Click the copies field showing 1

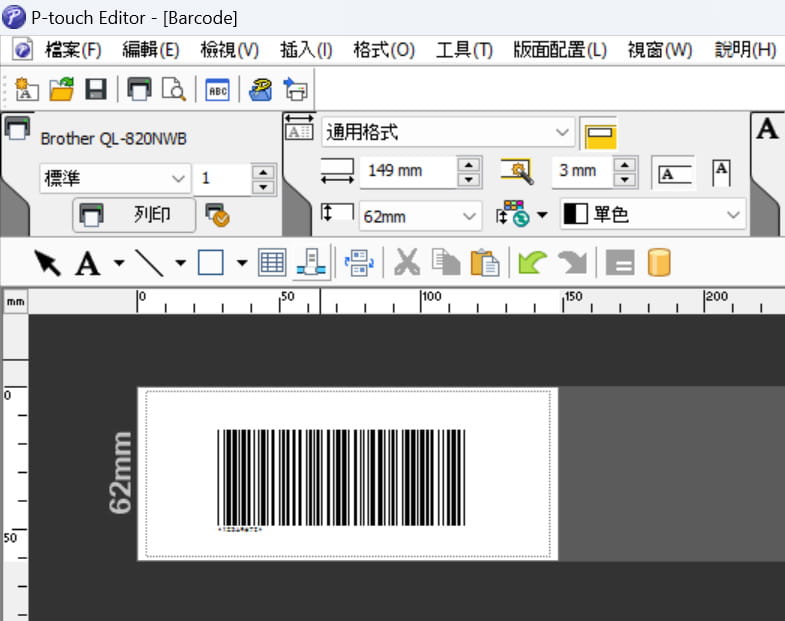click(x=222, y=178)
